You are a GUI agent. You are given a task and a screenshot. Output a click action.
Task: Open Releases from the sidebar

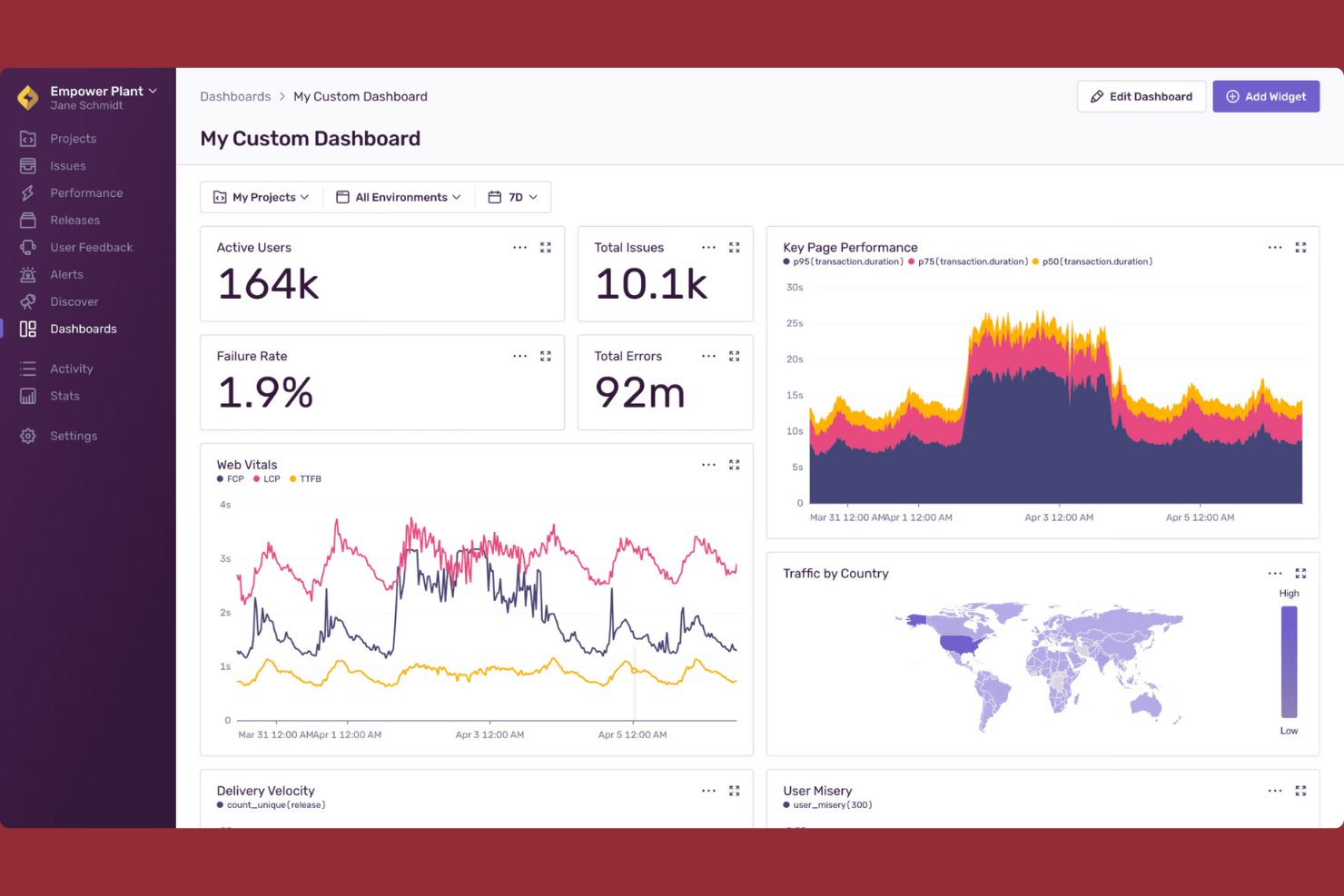tap(28, 220)
